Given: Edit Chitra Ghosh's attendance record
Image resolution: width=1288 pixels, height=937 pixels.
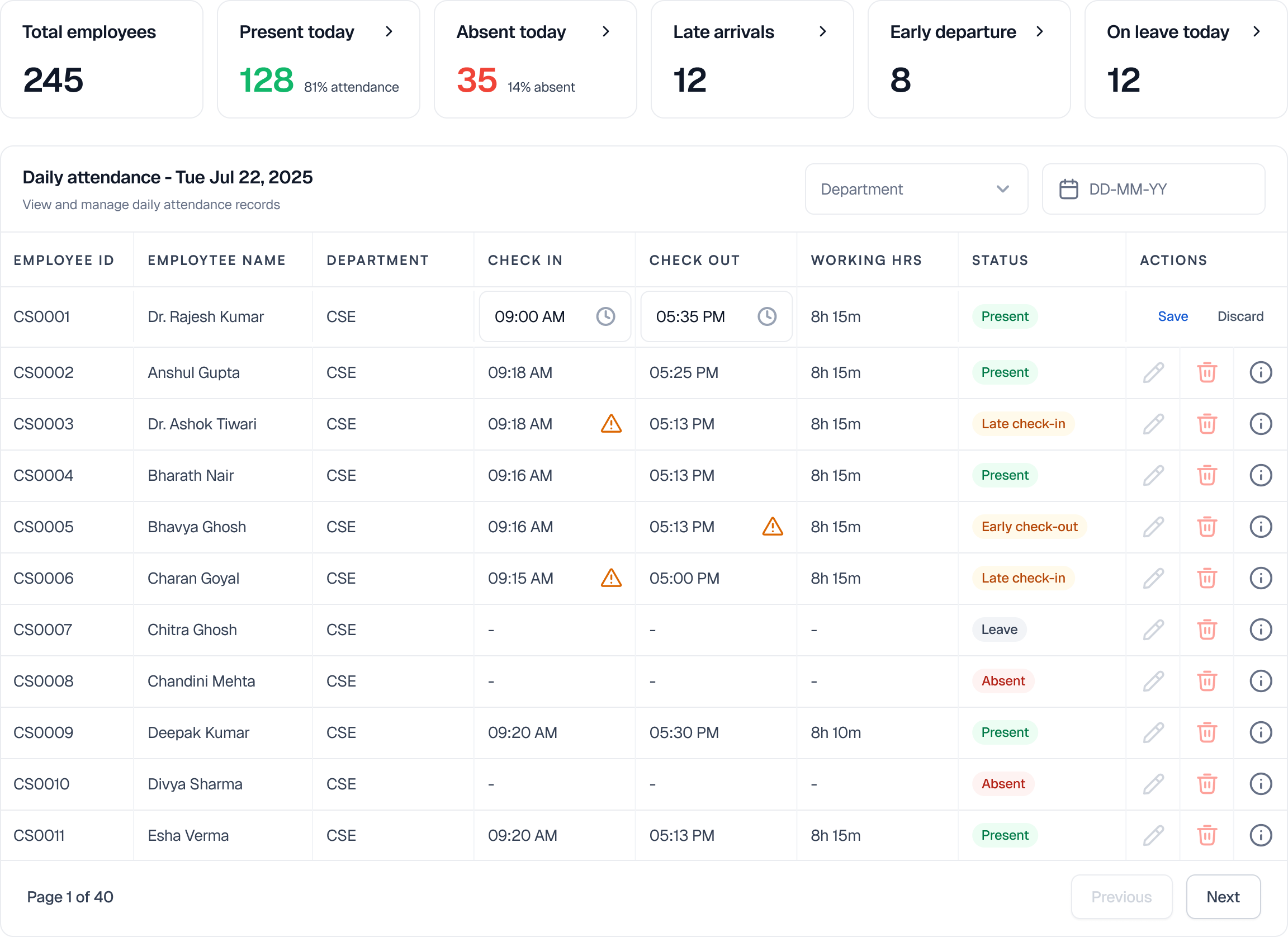Looking at the screenshot, I should 1153,630.
